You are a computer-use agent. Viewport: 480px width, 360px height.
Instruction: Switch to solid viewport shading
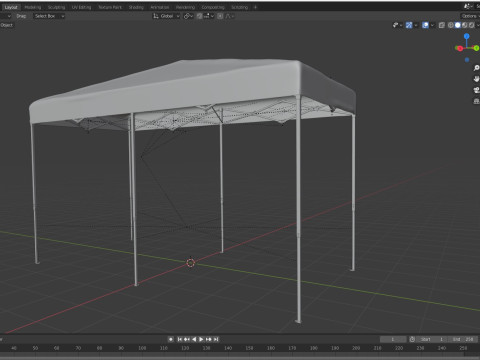click(x=458, y=25)
